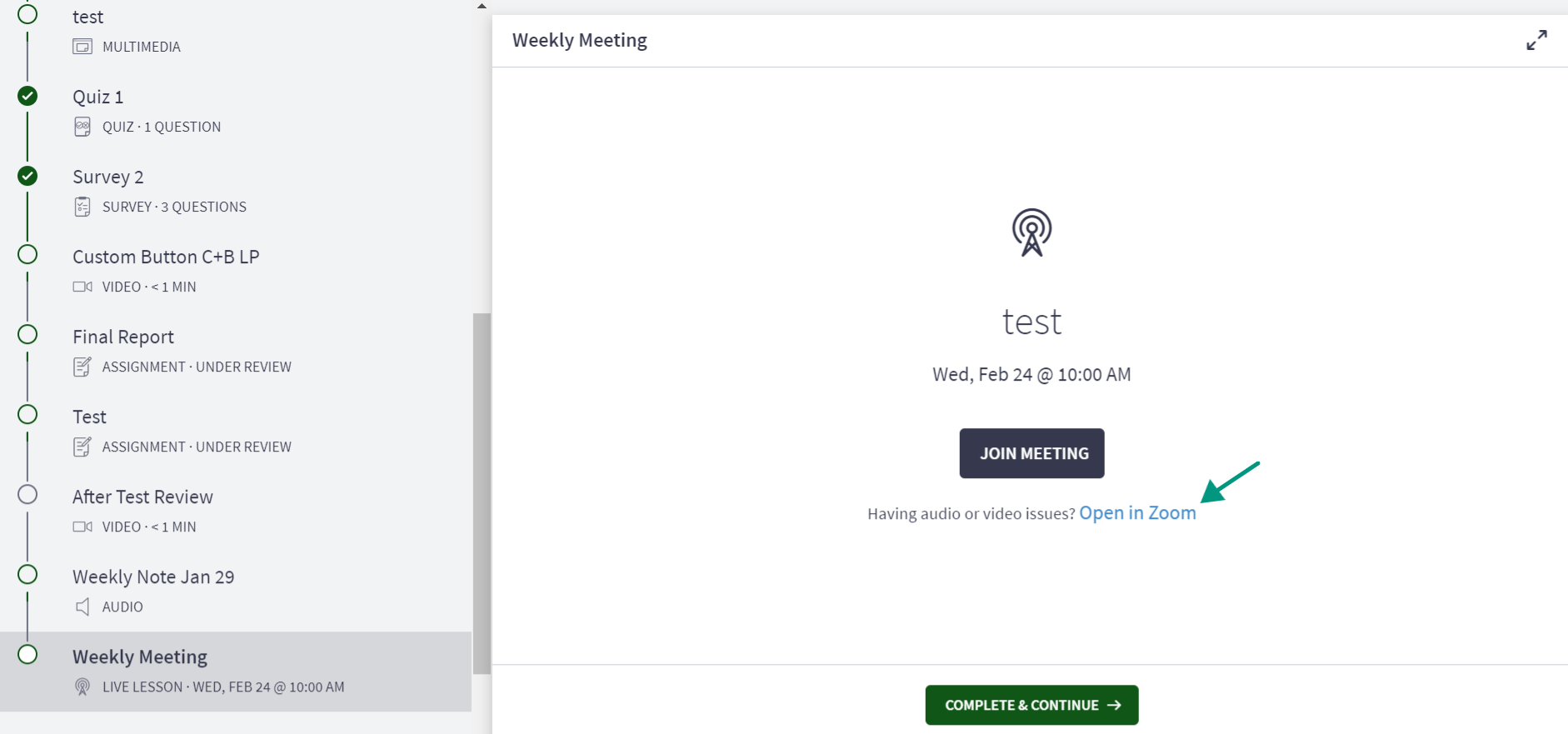The width and height of the screenshot is (1568, 734).
Task: Click the COMPLETE & CONTINUE button
Action: 1031,705
